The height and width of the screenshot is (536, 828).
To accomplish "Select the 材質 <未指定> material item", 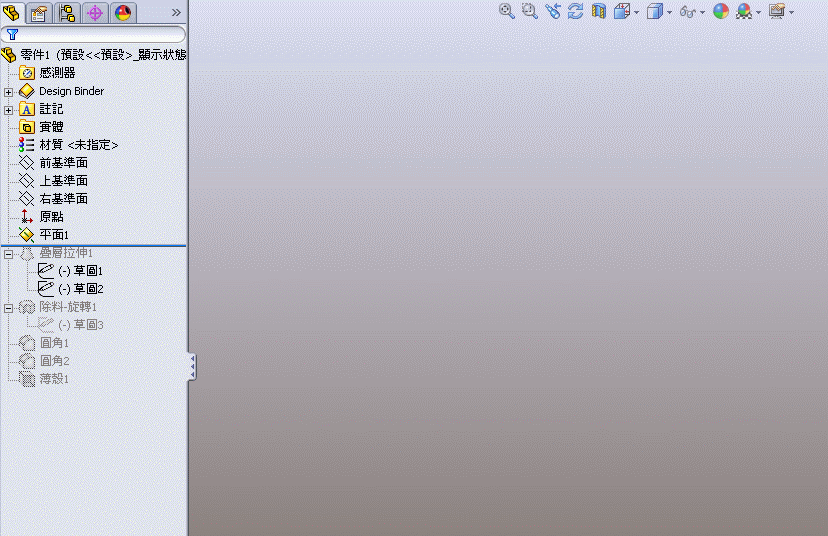I will 69,145.
